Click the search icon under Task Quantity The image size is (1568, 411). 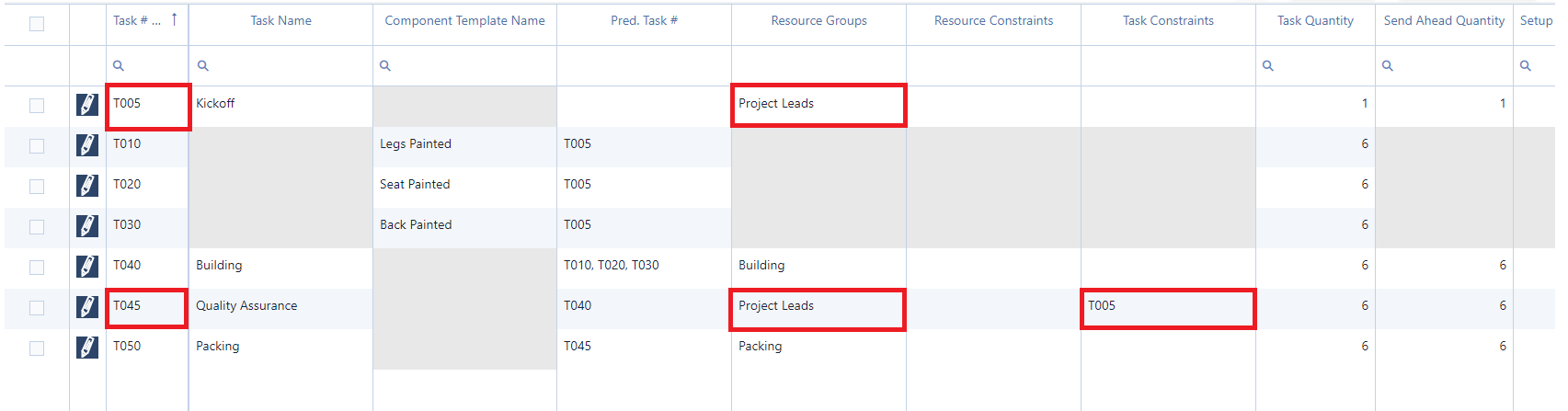tap(1268, 66)
